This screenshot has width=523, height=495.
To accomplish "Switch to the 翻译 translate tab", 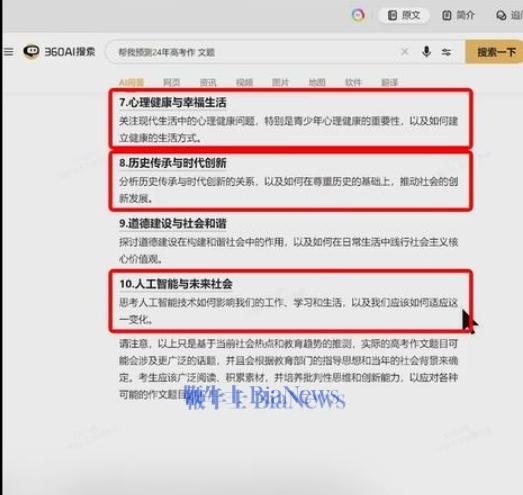I will (390, 82).
